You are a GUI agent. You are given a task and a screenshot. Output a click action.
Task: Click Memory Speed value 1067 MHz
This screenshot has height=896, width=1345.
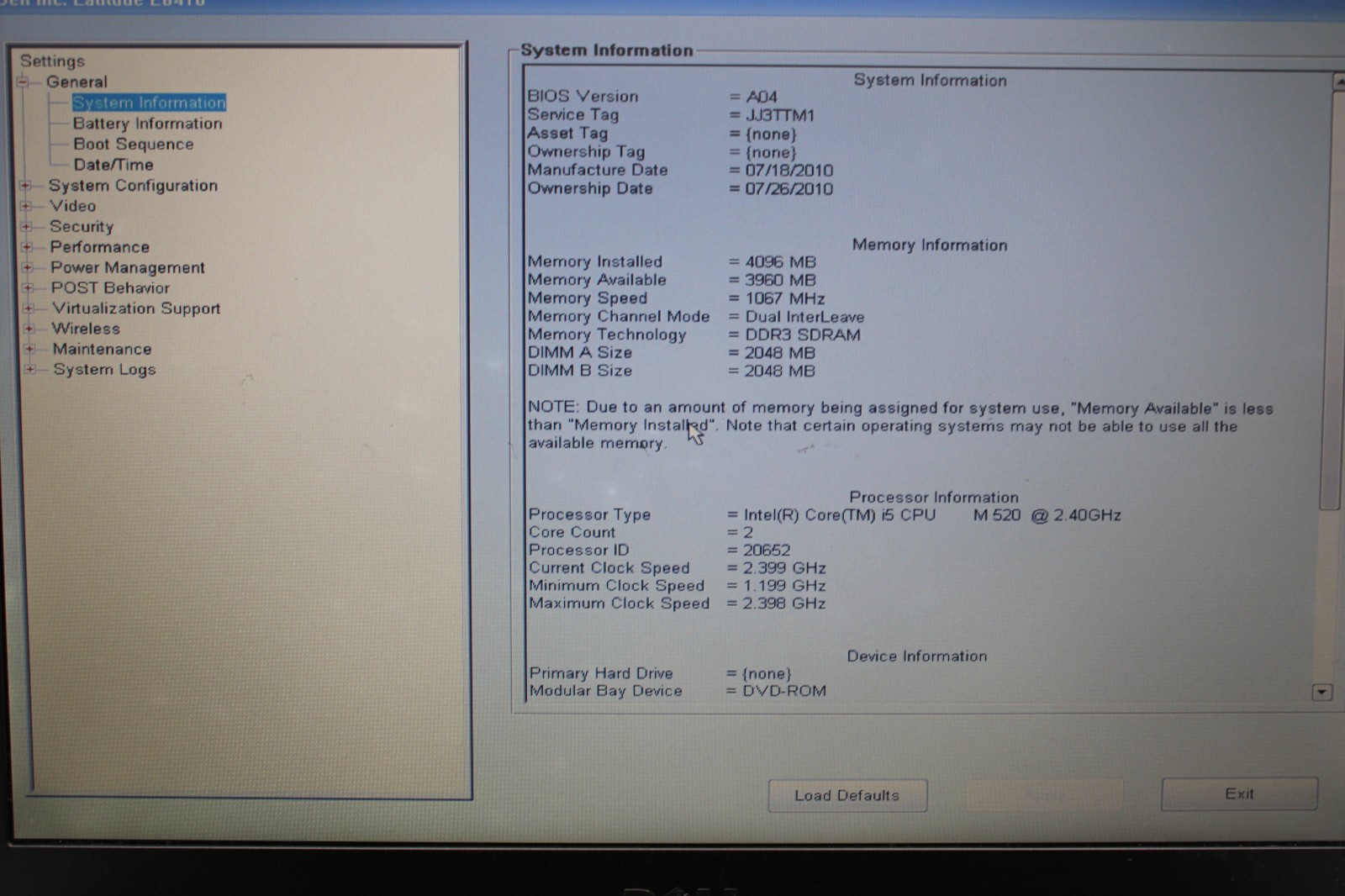coord(784,299)
